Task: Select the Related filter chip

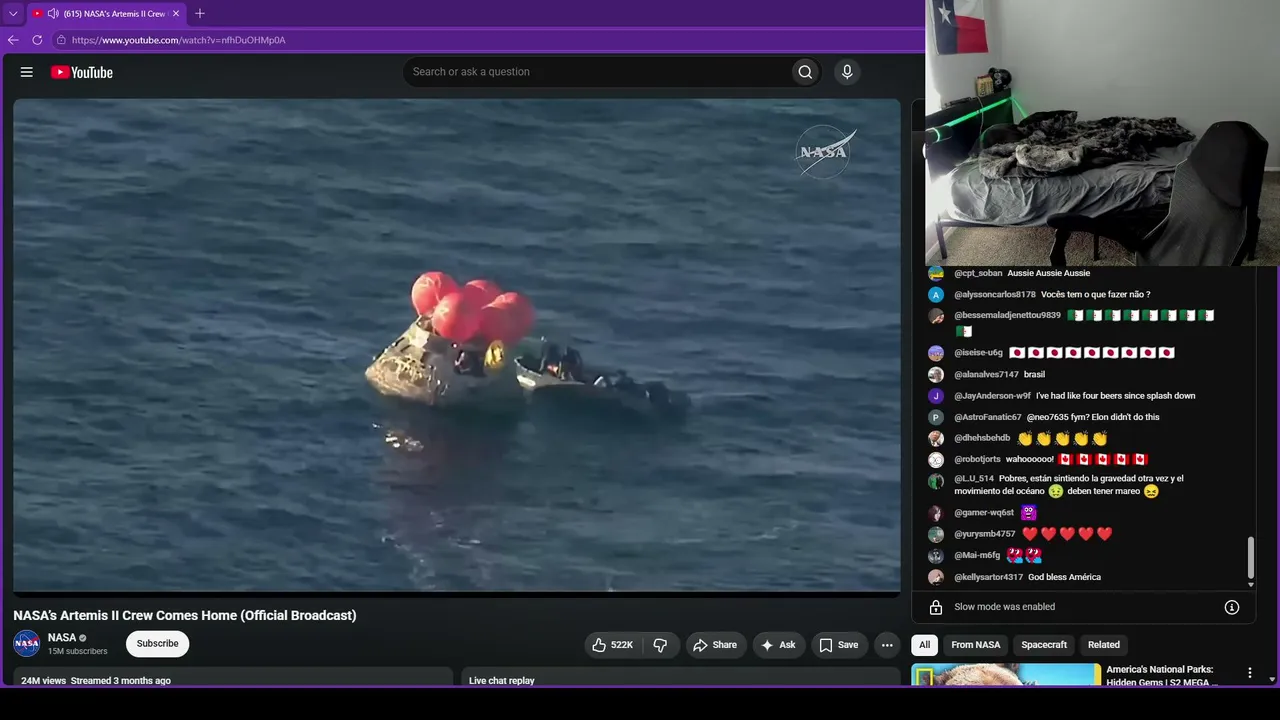Action: point(1104,645)
